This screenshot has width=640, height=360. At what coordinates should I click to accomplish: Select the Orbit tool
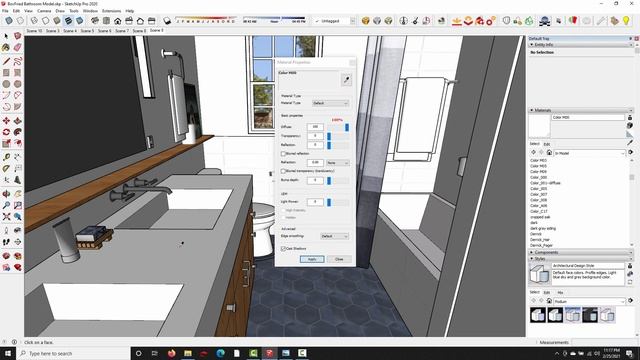click(x=6, y=194)
